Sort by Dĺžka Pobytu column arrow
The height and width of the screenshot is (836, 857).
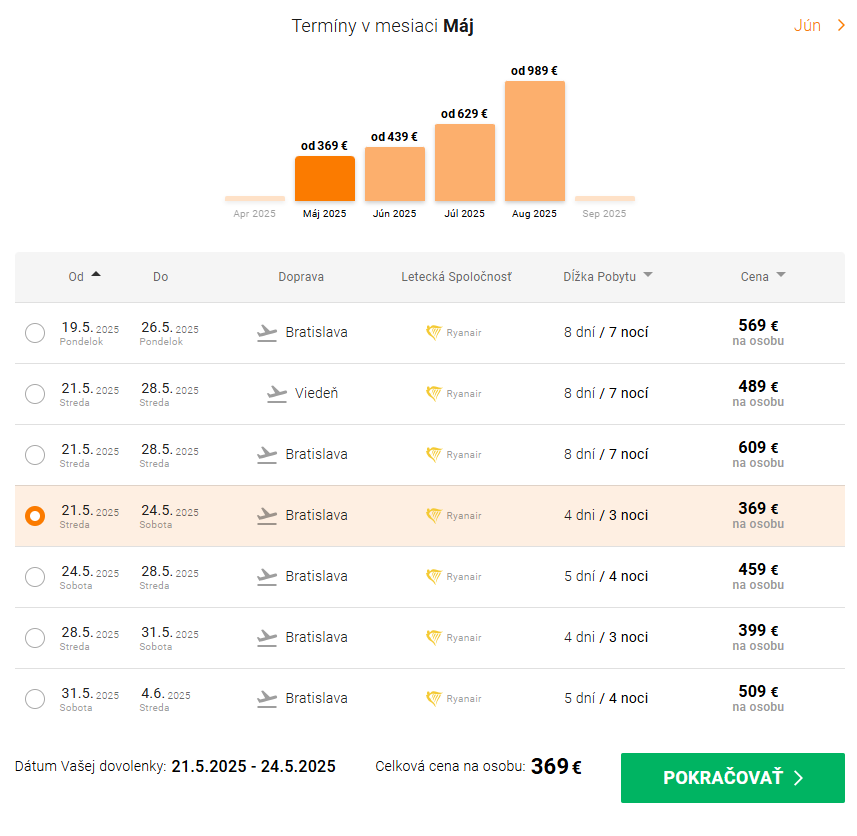[x=648, y=276]
